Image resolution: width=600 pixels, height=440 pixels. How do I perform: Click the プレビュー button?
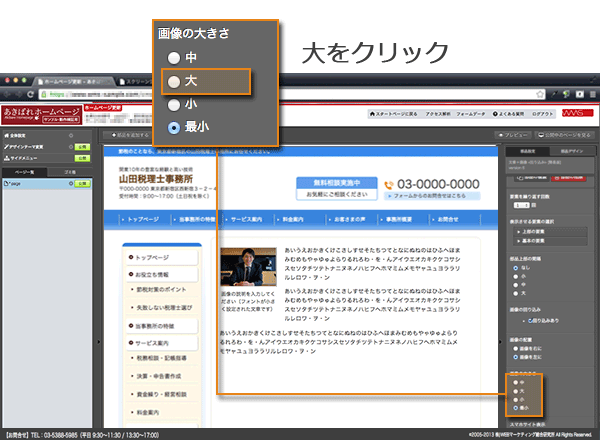click(x=515, y=133)
